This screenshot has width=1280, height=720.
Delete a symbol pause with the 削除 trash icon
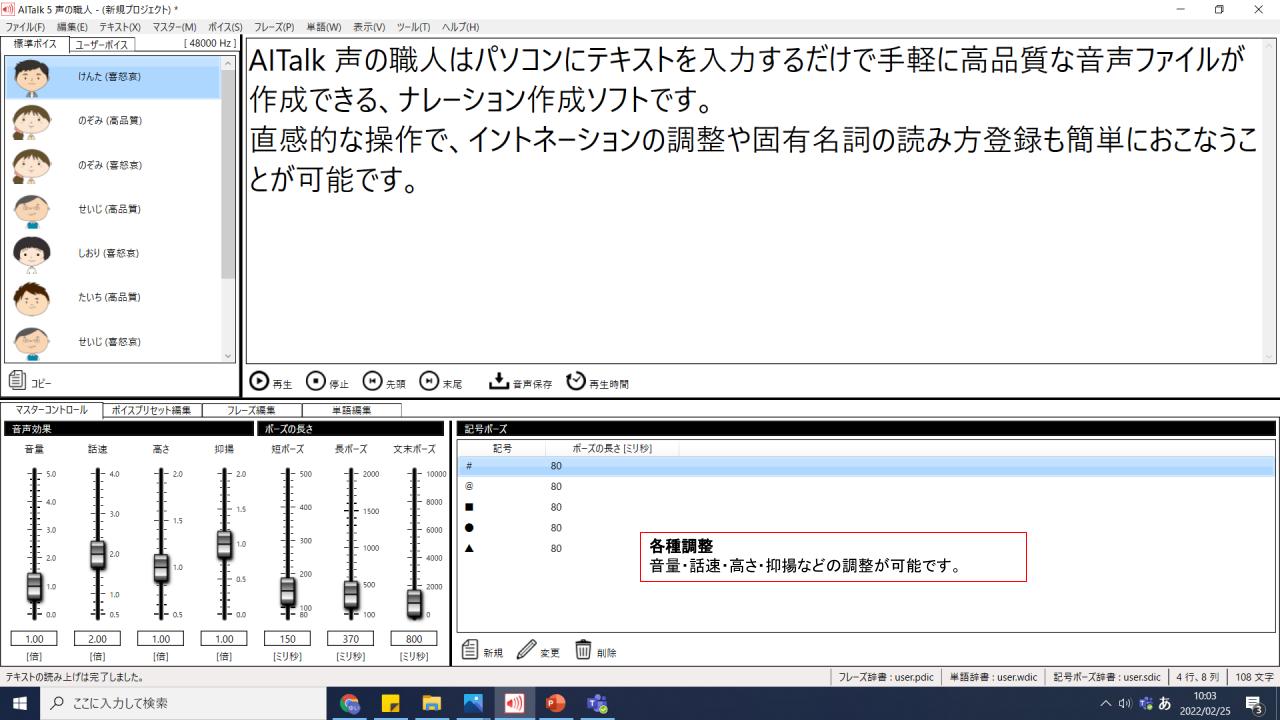(583, 648)
